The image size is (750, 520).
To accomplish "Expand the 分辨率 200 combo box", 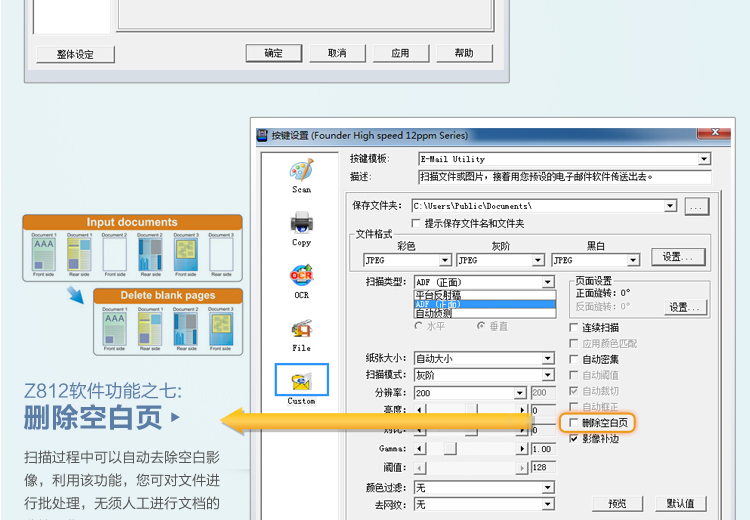I will coord(521,394).
